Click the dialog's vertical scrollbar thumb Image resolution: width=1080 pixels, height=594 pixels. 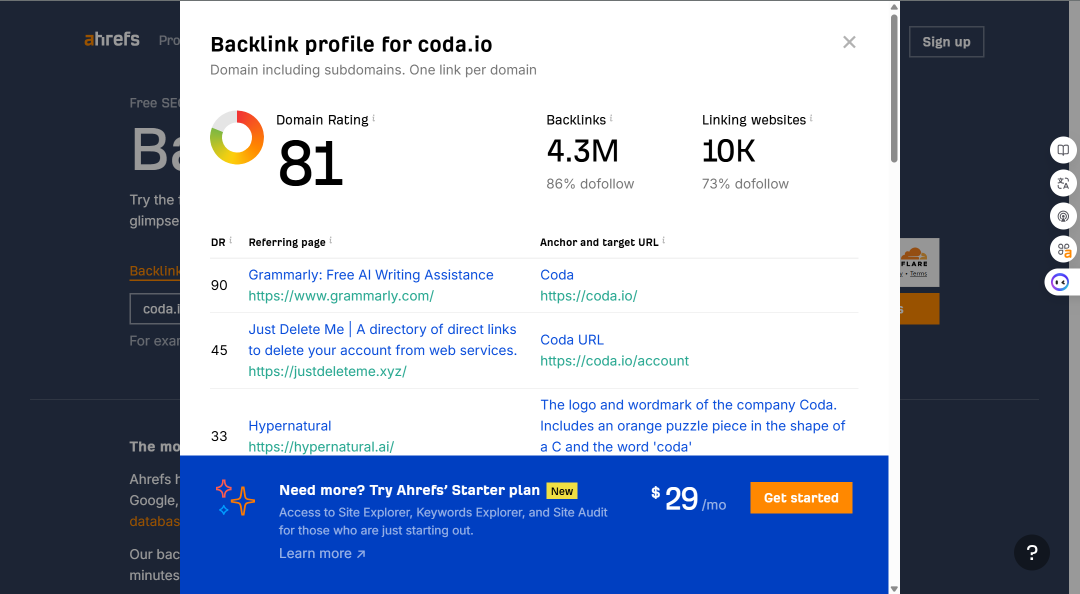(894, 88)
